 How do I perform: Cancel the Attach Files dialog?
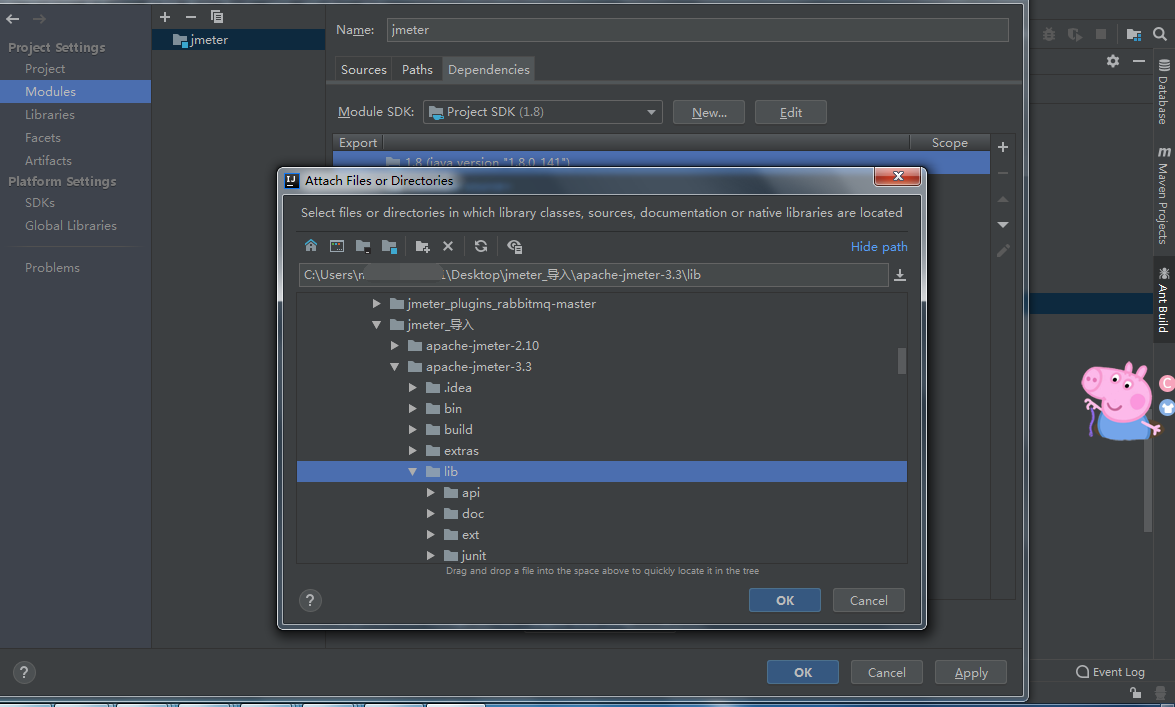(869, 601)
